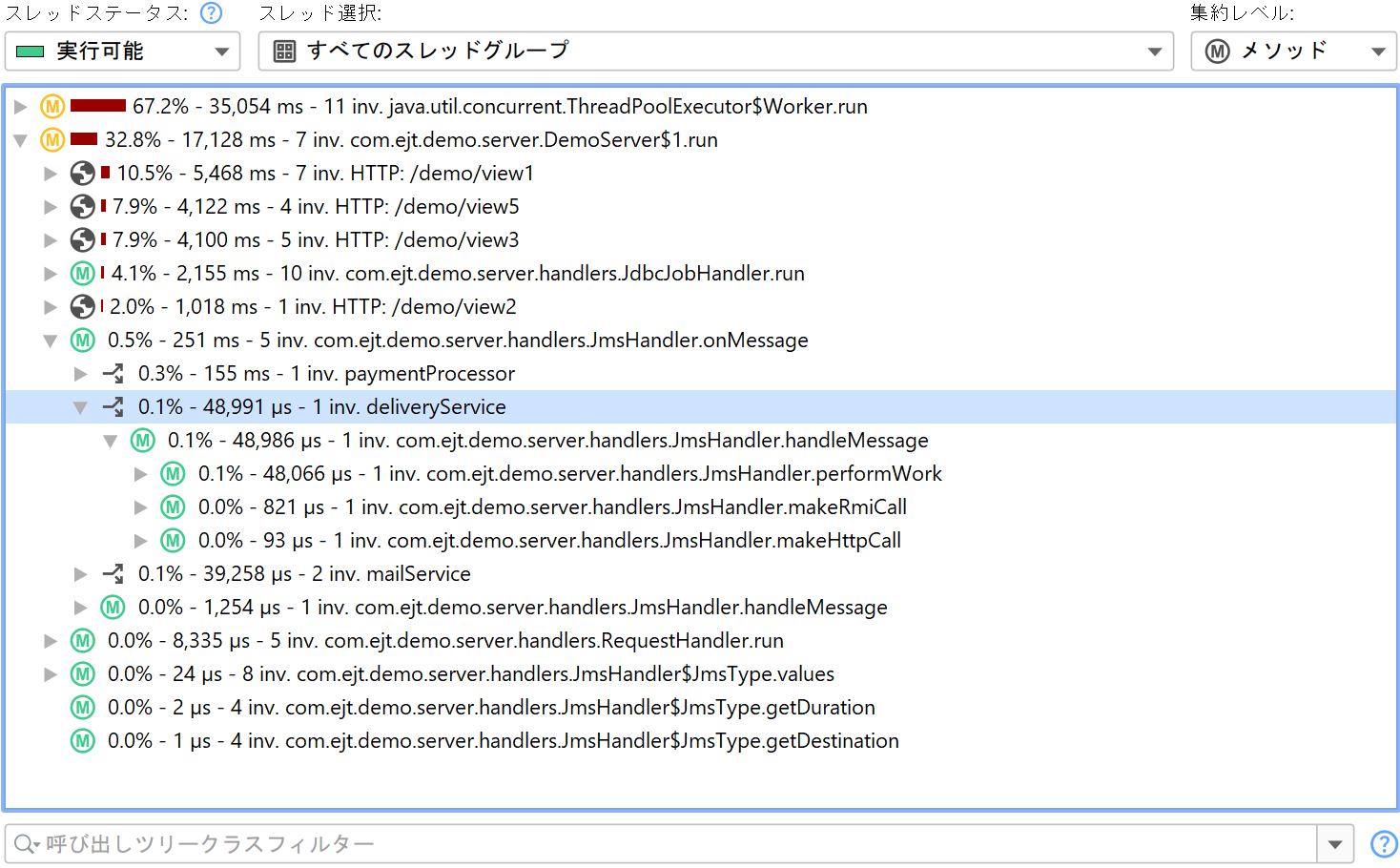Expand the paymentProcessor node
This screenshot has height=868, width=1400.
(x=81, y=374)
